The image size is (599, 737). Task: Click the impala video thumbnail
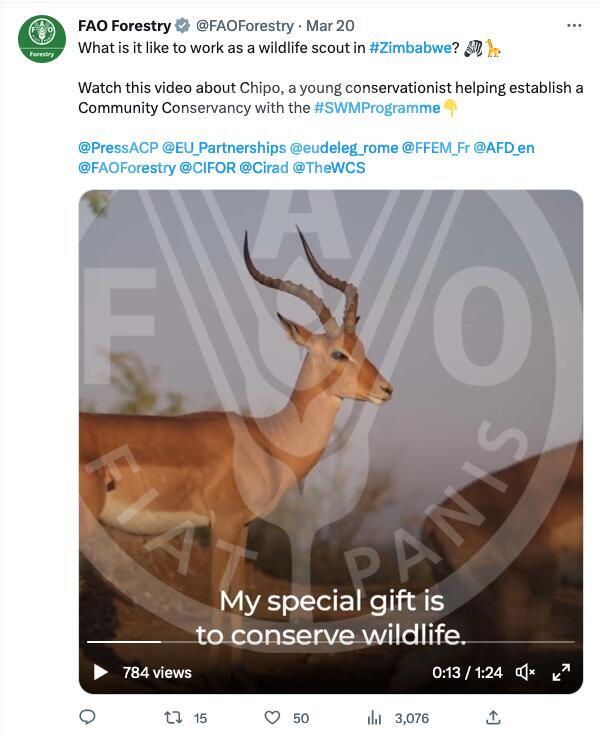(x=331, y=414)
